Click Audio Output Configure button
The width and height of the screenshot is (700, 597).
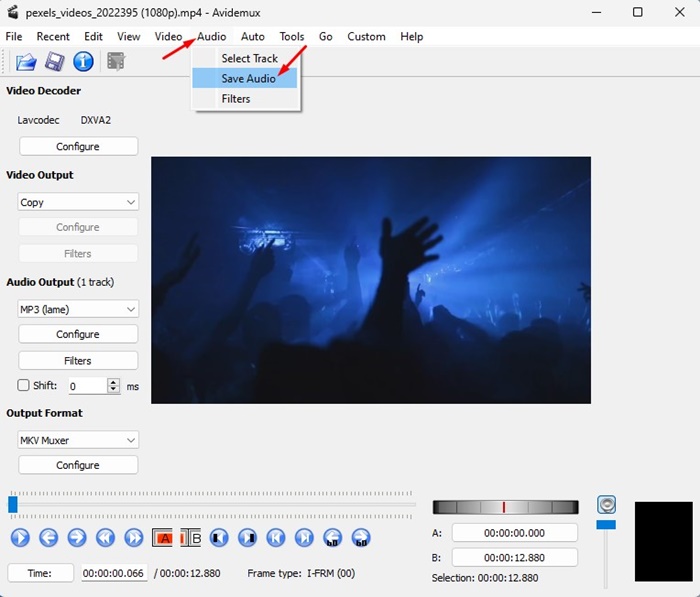pos(78,334)
